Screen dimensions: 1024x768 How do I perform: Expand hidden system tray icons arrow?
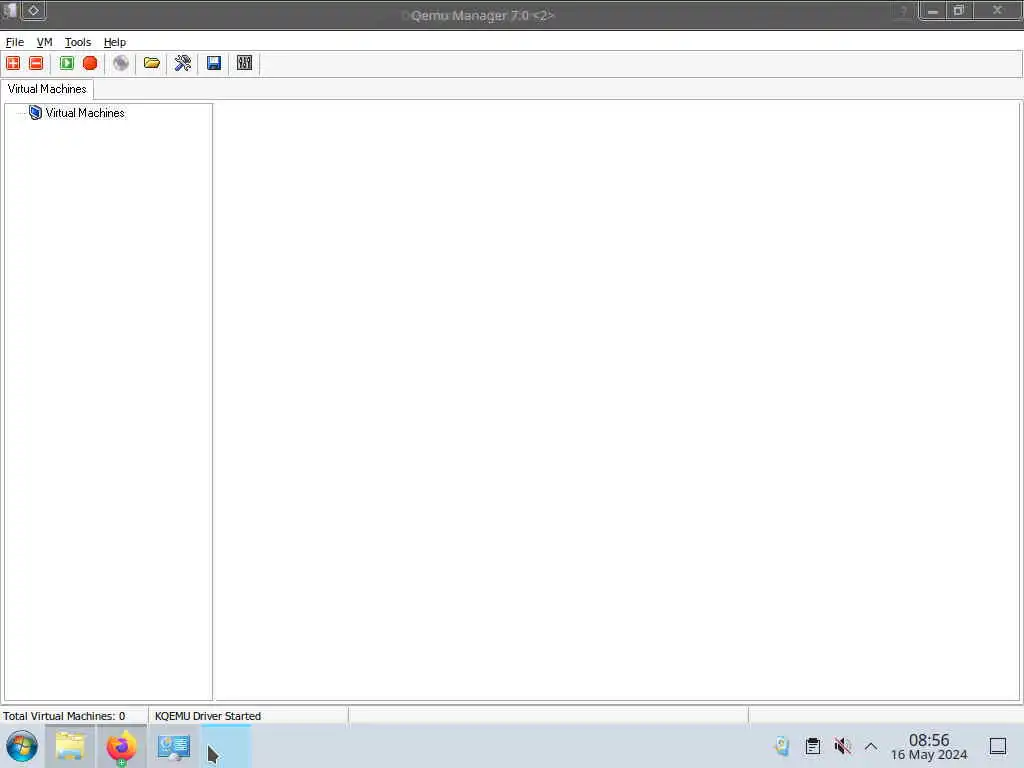click(x=871, y=746)
